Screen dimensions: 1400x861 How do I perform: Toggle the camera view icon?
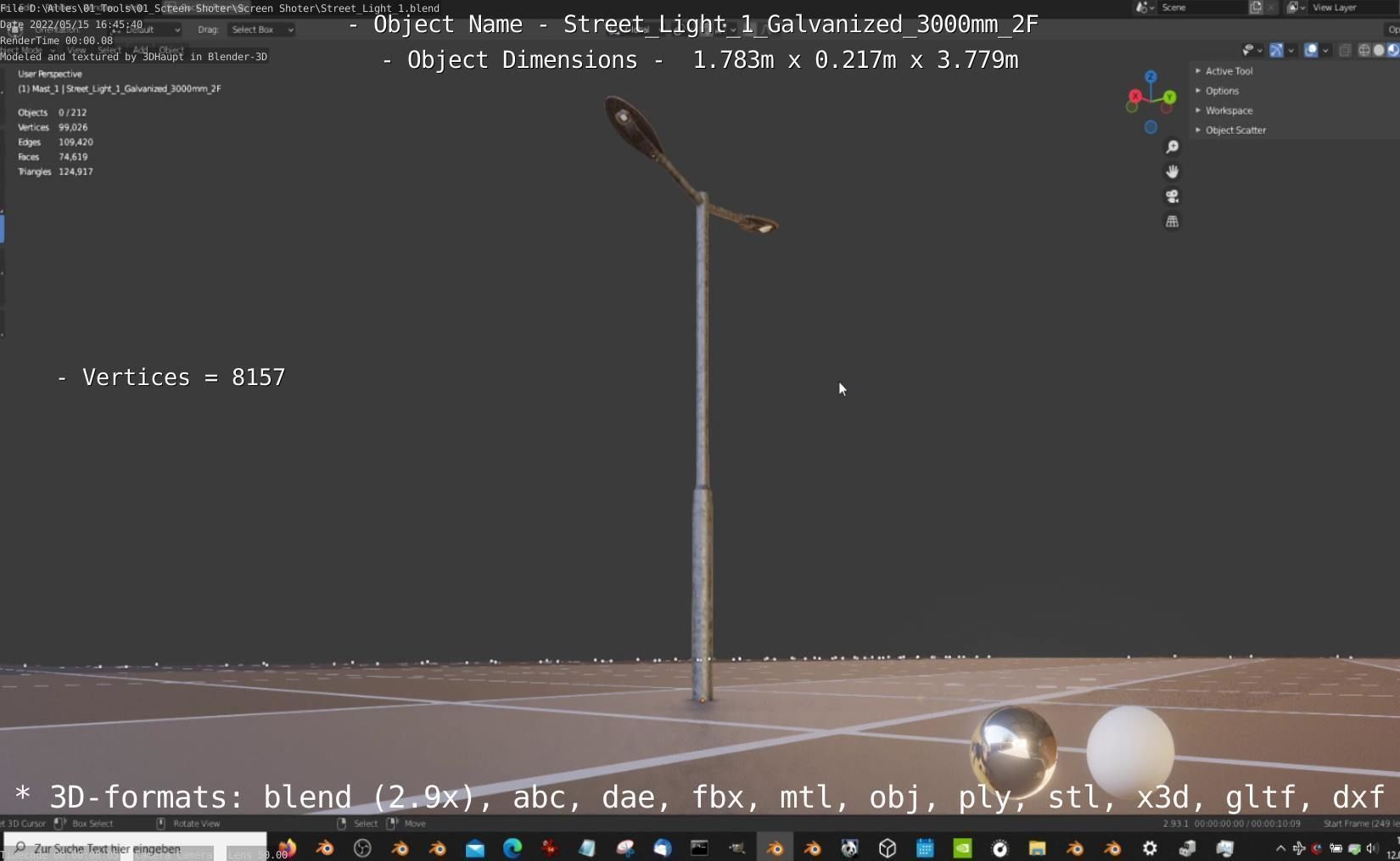click(1172, 197)
